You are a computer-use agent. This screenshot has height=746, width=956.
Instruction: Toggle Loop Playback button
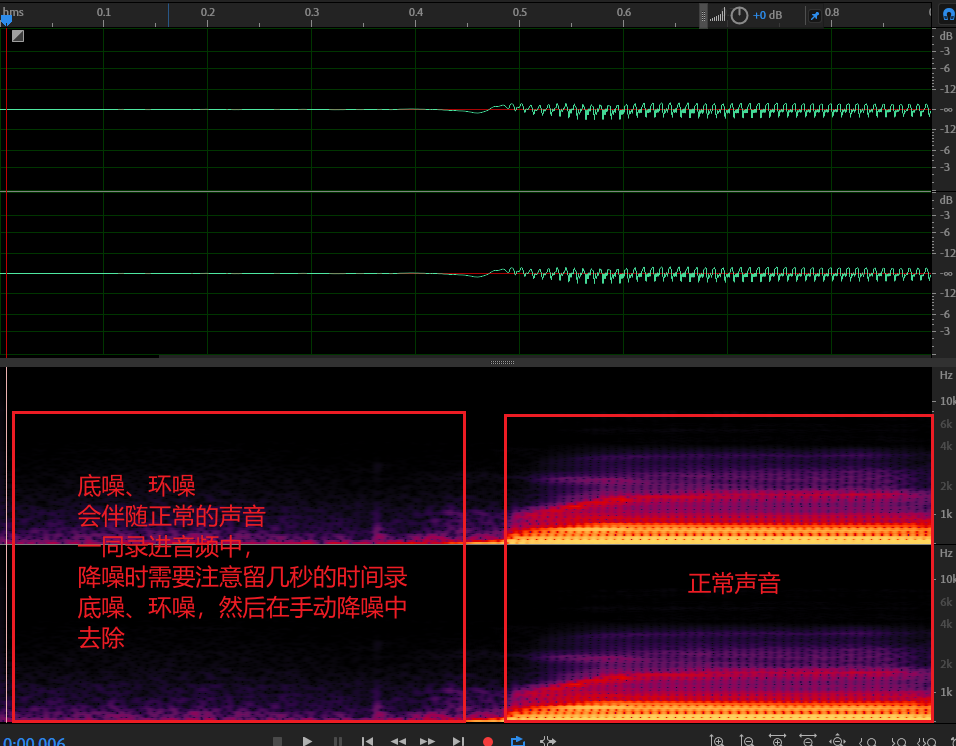(x=518, y=741)
